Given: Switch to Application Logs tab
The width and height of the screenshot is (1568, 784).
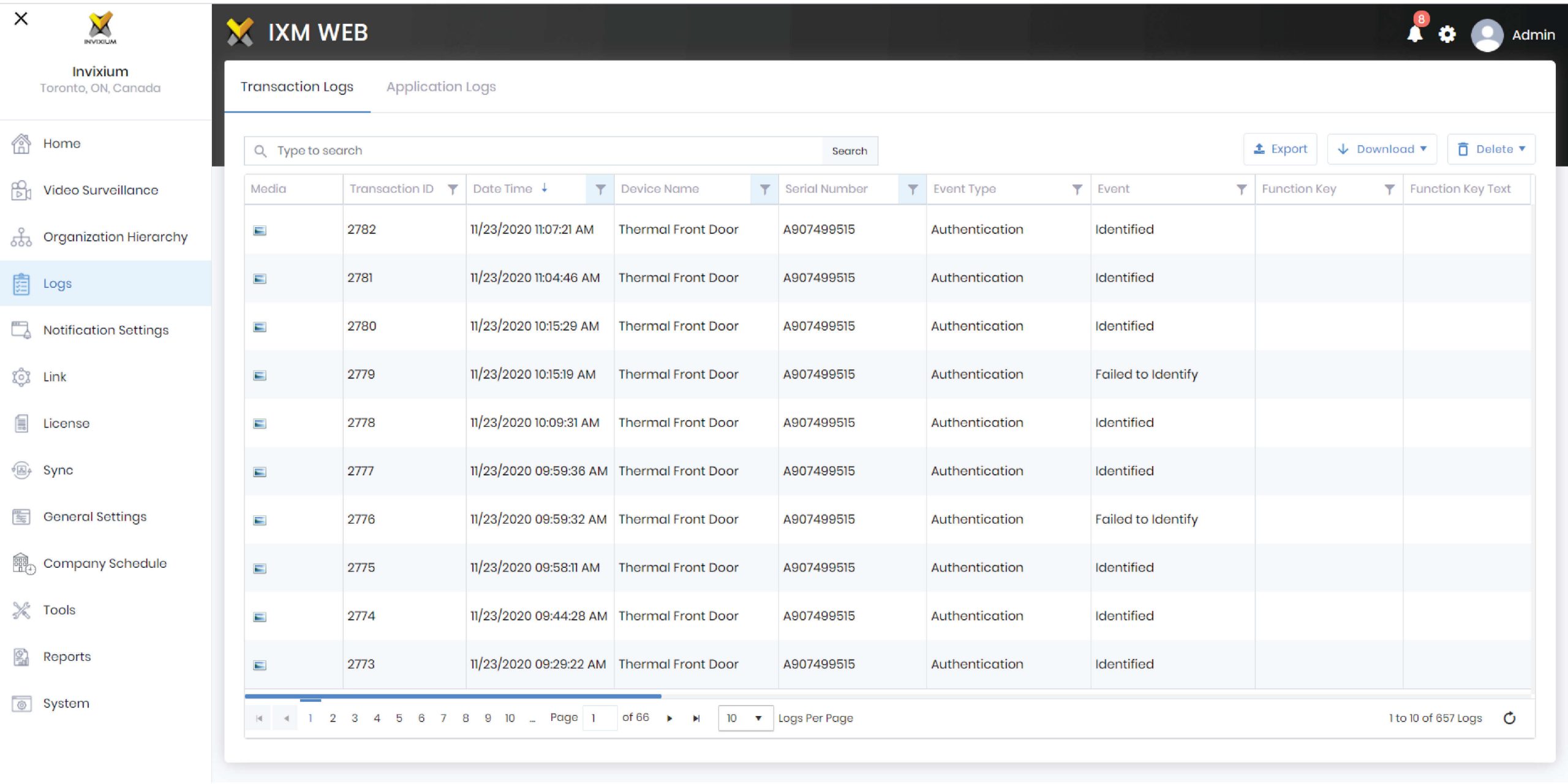Looking at the screenshot, I should tap(441, 87).
